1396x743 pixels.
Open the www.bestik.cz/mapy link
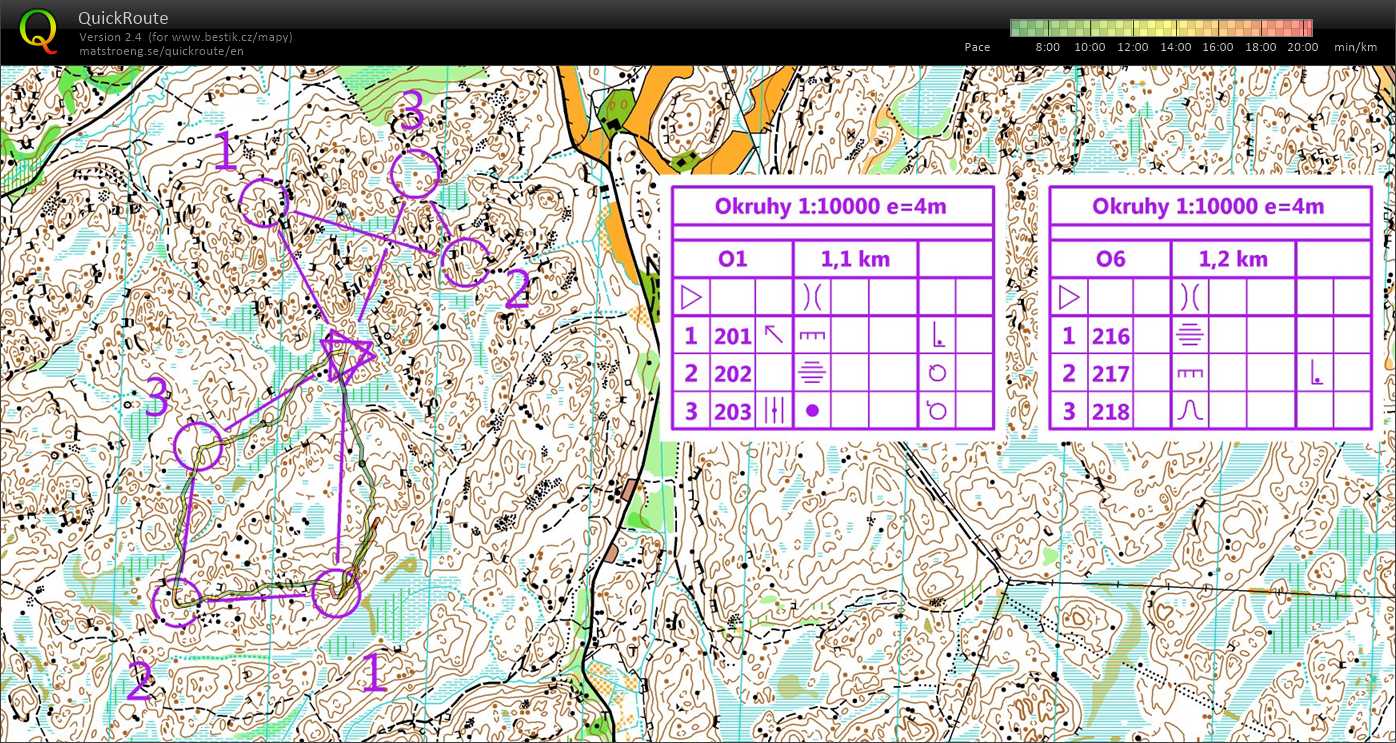(233, 37)
